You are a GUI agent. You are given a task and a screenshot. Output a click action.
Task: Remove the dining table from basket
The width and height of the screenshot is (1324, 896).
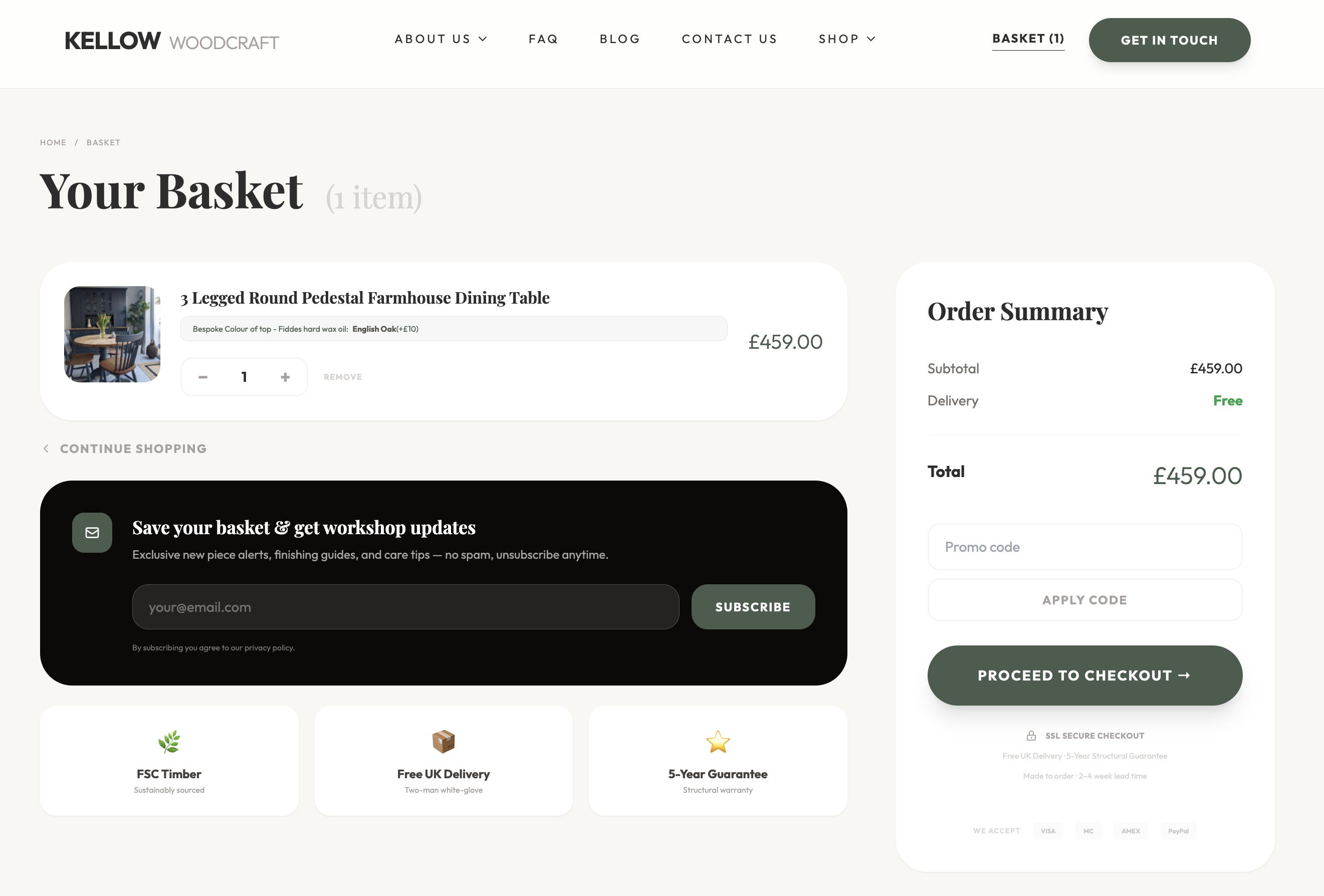point(343,377)
